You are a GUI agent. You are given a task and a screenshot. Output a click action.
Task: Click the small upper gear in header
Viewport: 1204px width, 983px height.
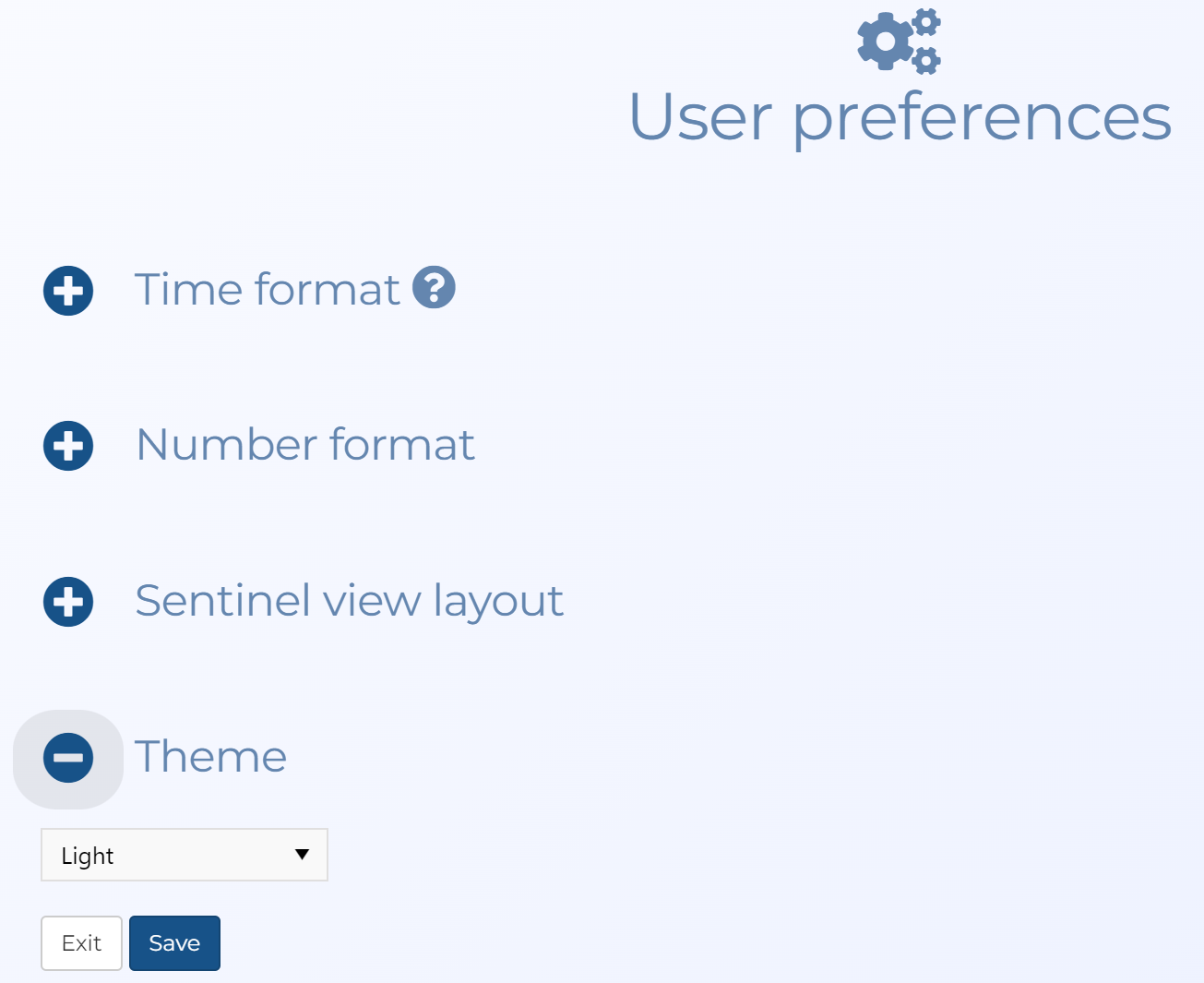click(926, 21)
